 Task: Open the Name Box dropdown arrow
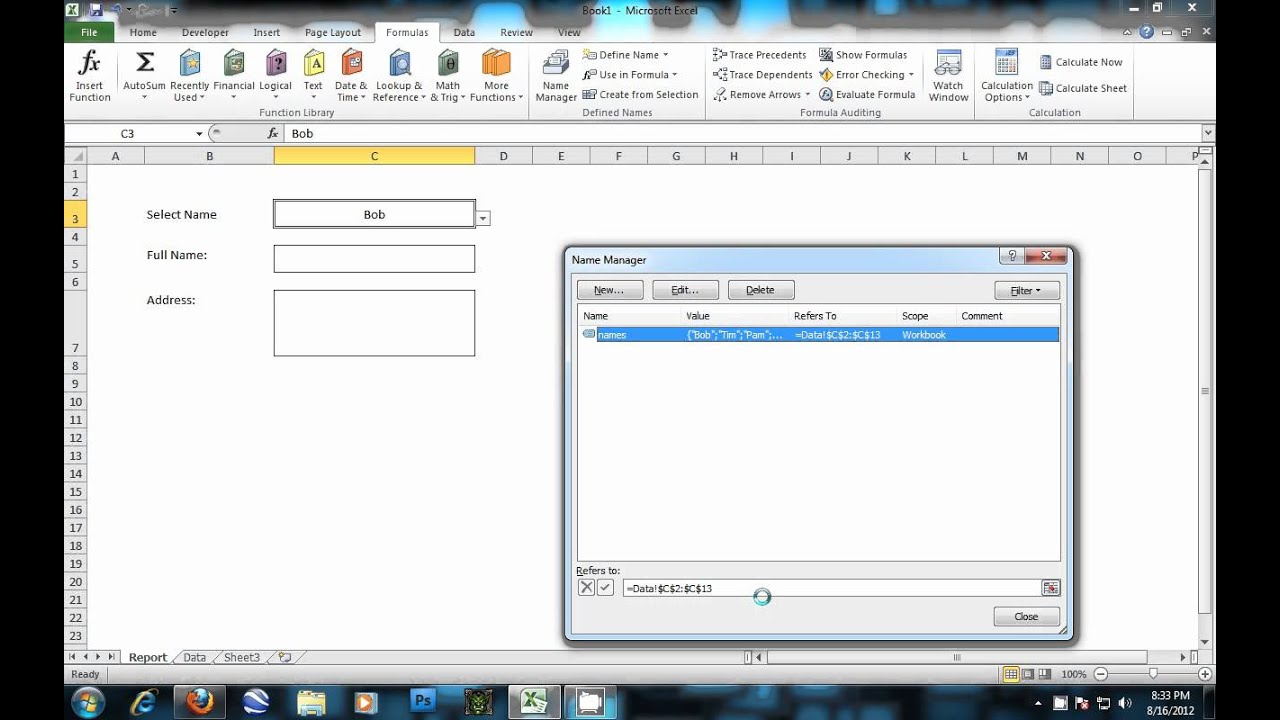click(x=199, y=133)
